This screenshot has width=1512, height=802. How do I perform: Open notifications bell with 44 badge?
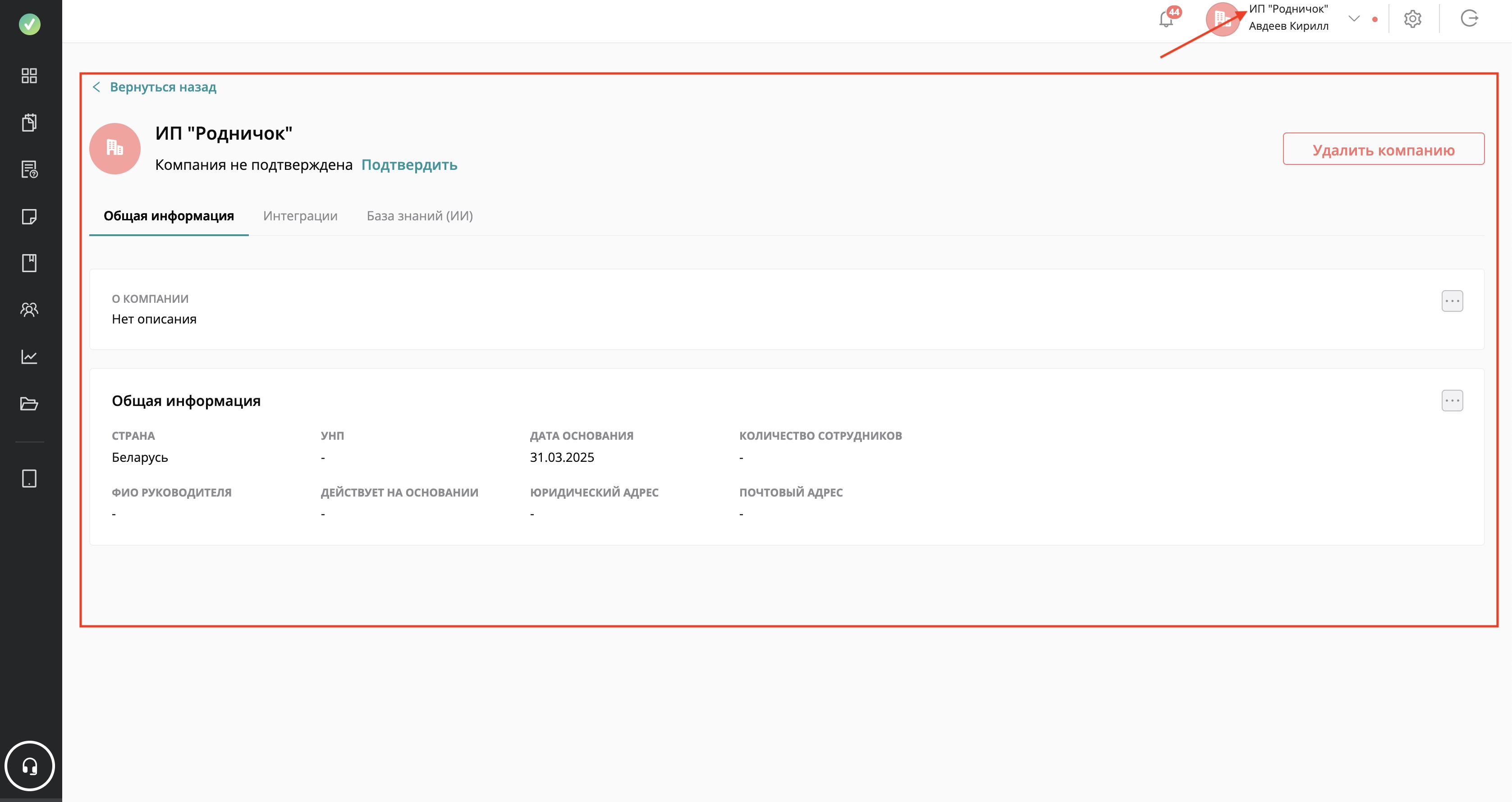coord(1166,19)
